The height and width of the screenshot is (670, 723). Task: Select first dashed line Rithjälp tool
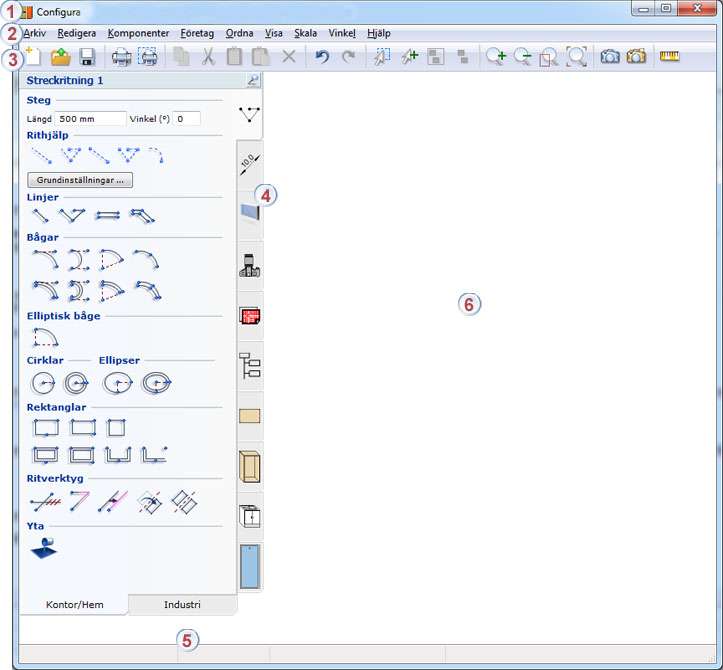[x=41, y=155]
